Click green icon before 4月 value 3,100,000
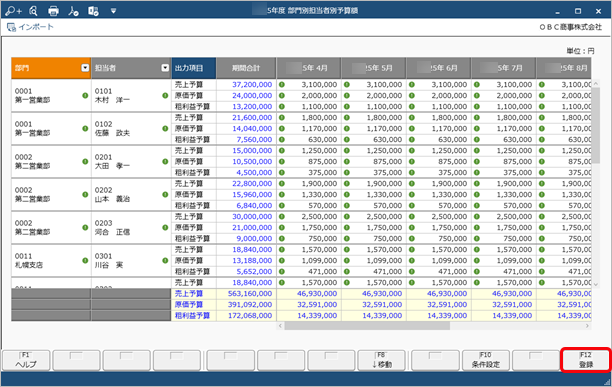612x387 pixels. click(282, 85)
